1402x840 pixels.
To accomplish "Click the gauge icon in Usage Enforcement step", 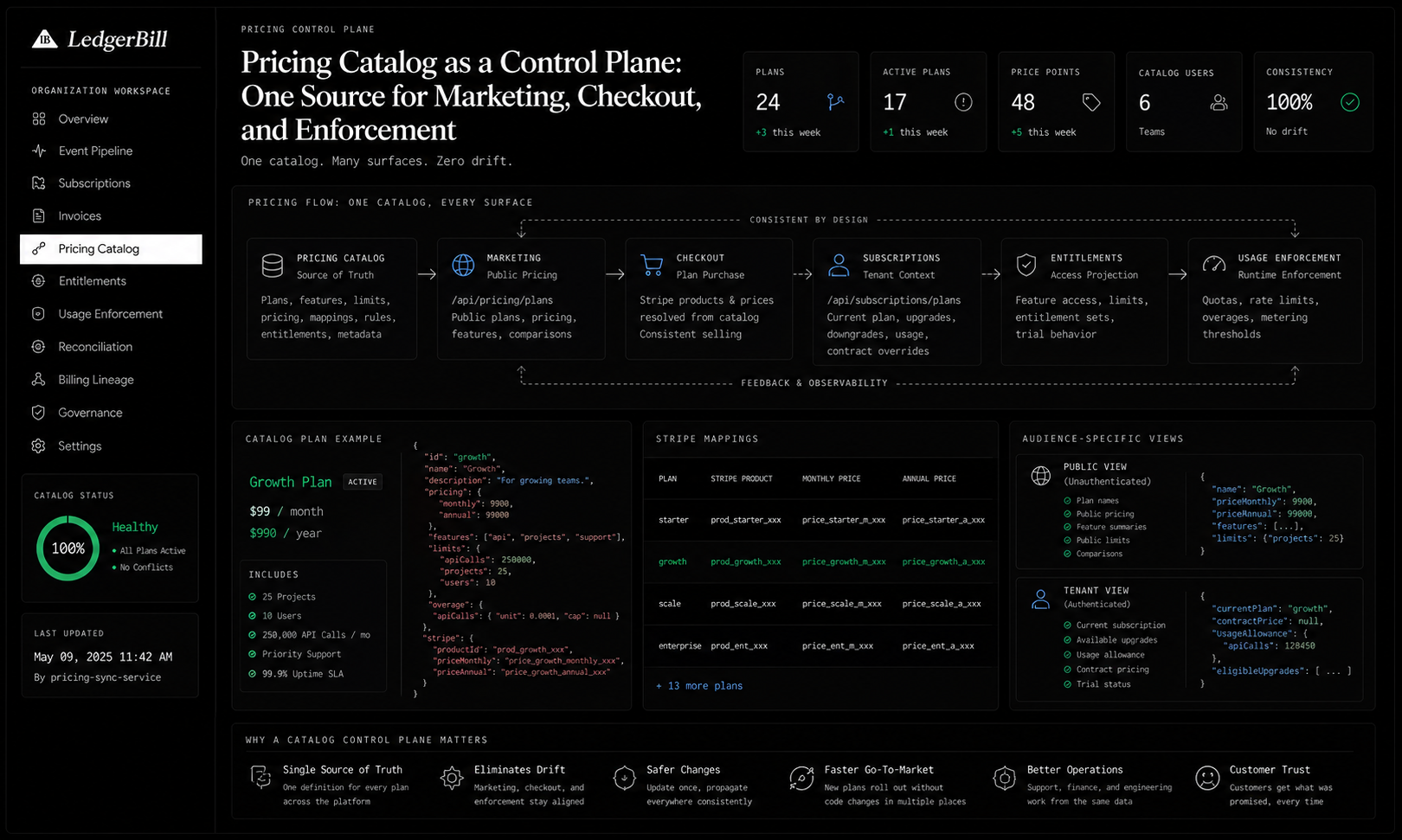I will coord(1214,265).
